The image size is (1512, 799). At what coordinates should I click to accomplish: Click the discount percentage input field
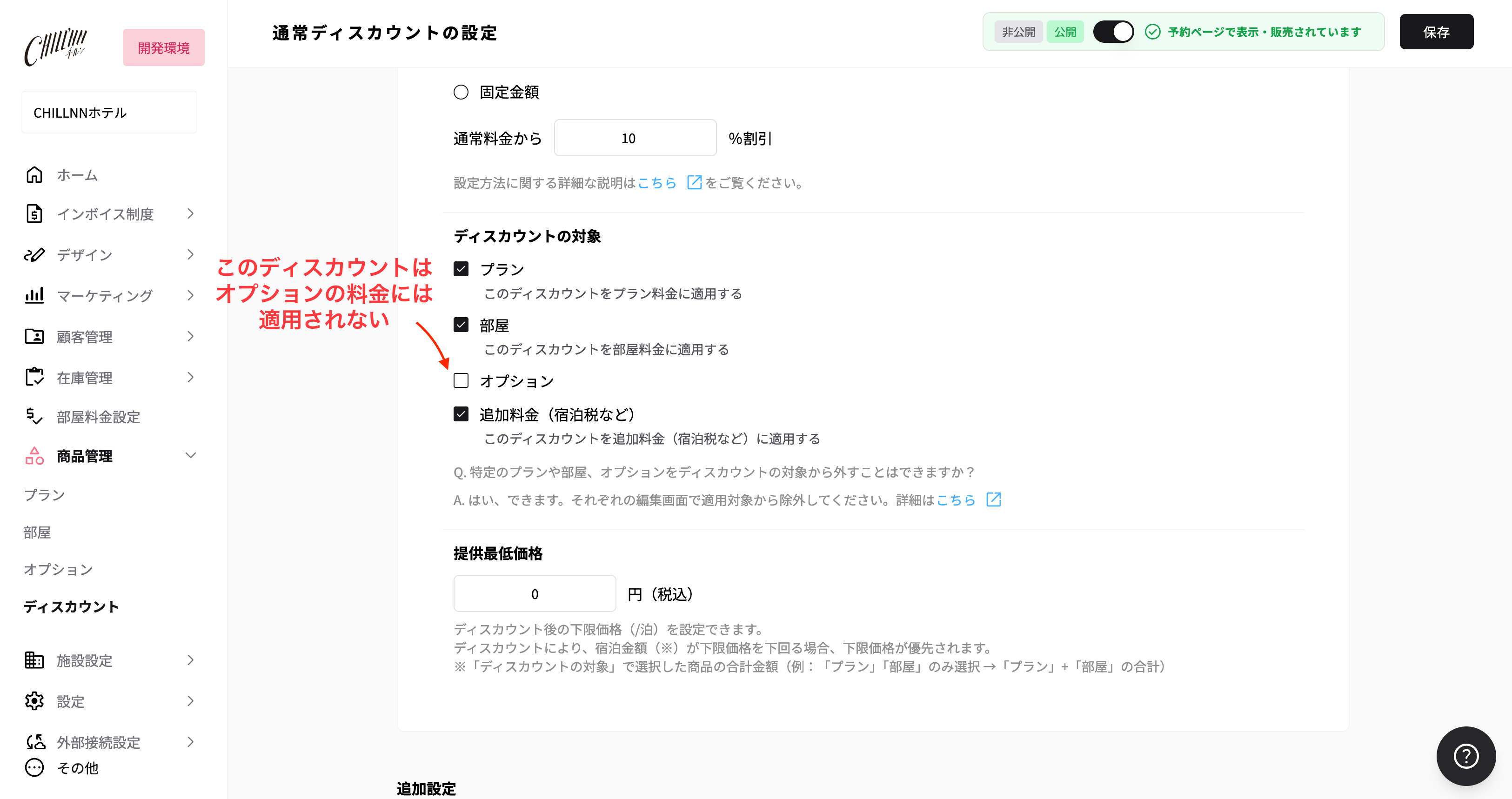pos(635,138)
